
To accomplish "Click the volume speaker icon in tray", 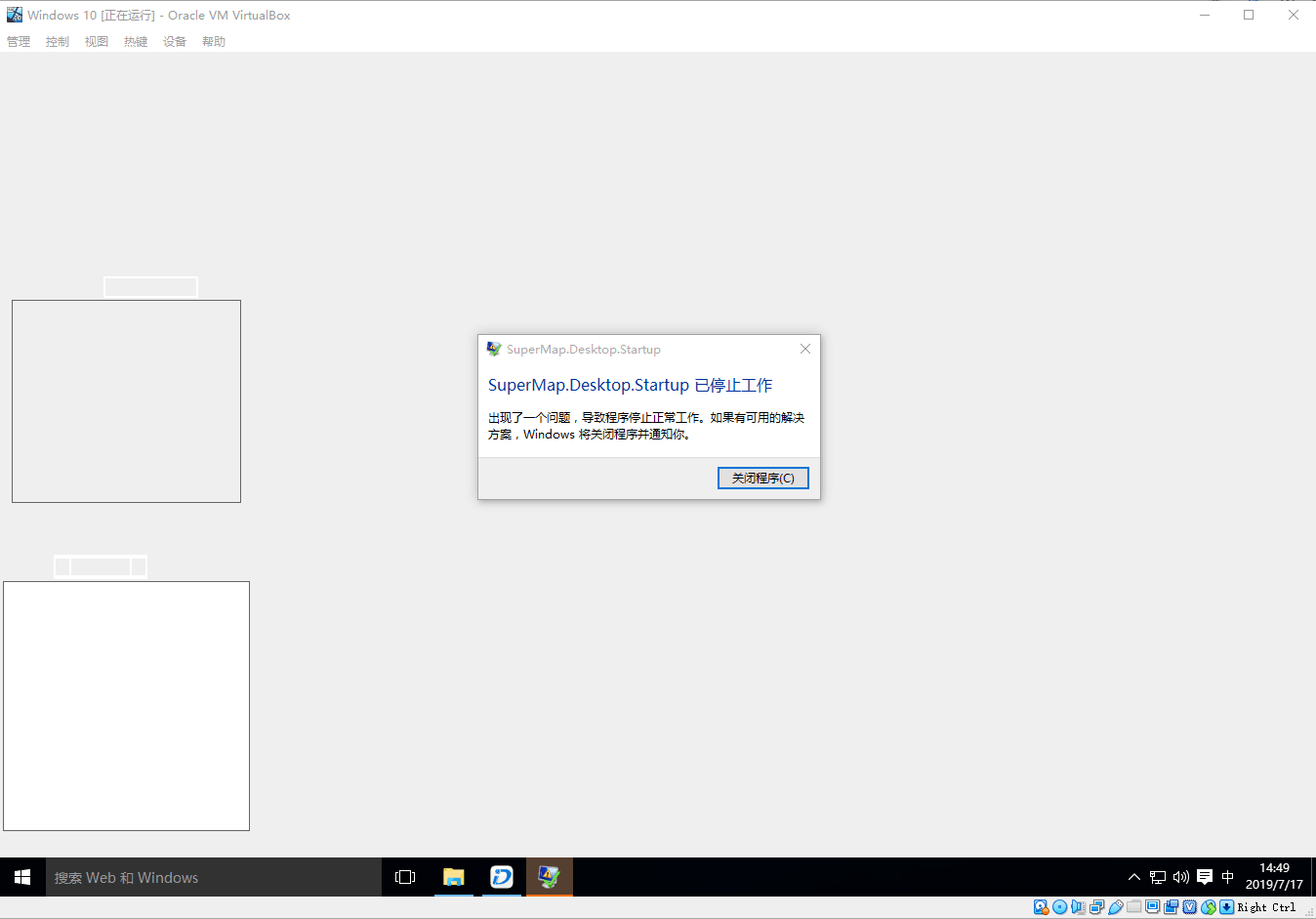I will (x=1181, y=877).
